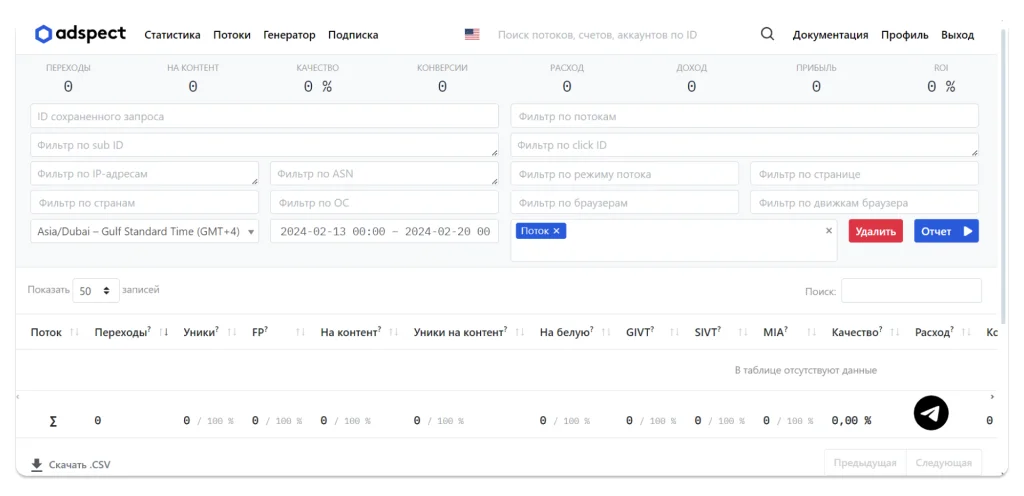Open the Статистика menu item
The height and width of the screenshot is (496, 1024).
coord(172,35)
